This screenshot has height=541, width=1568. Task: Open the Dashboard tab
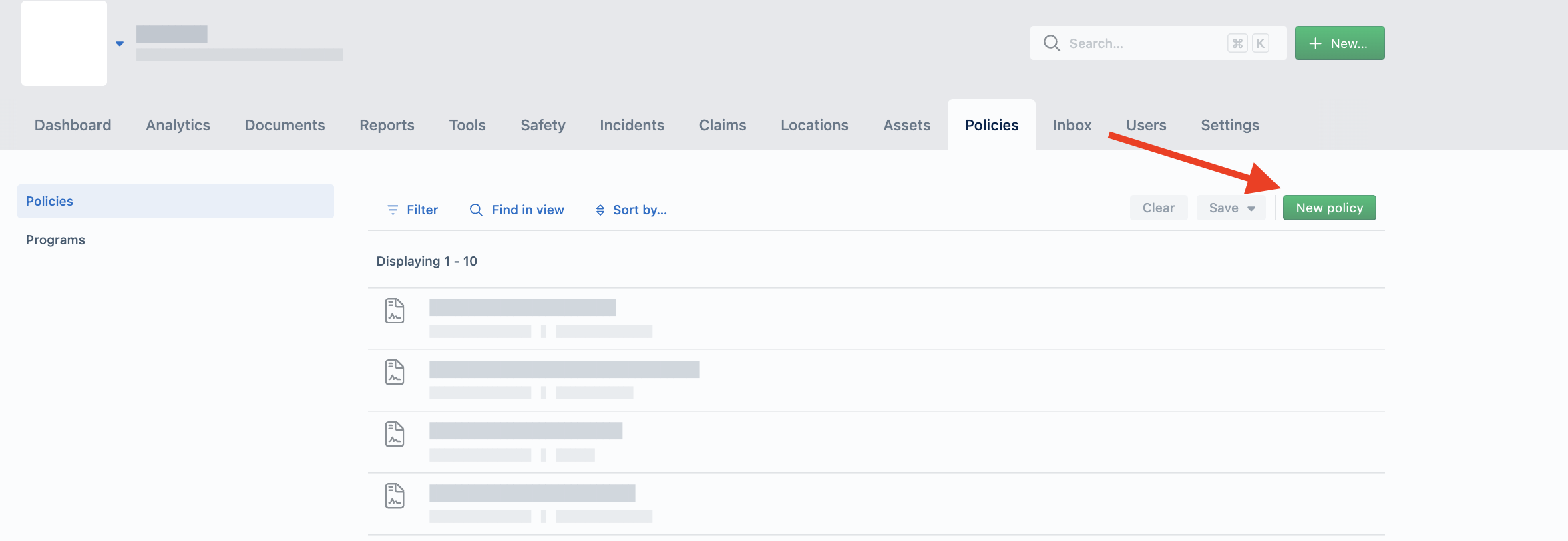point(73,125)
